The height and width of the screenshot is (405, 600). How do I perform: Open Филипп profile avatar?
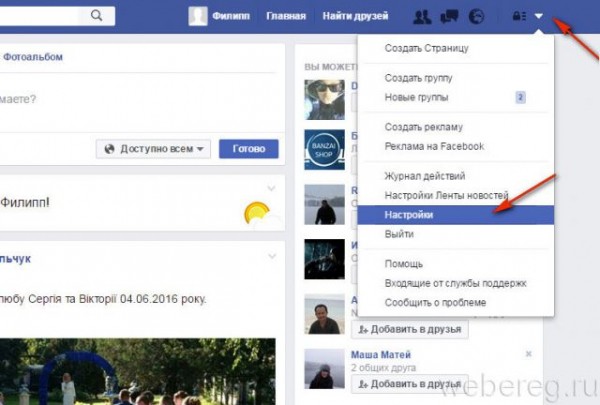click(x=198, y=16)
